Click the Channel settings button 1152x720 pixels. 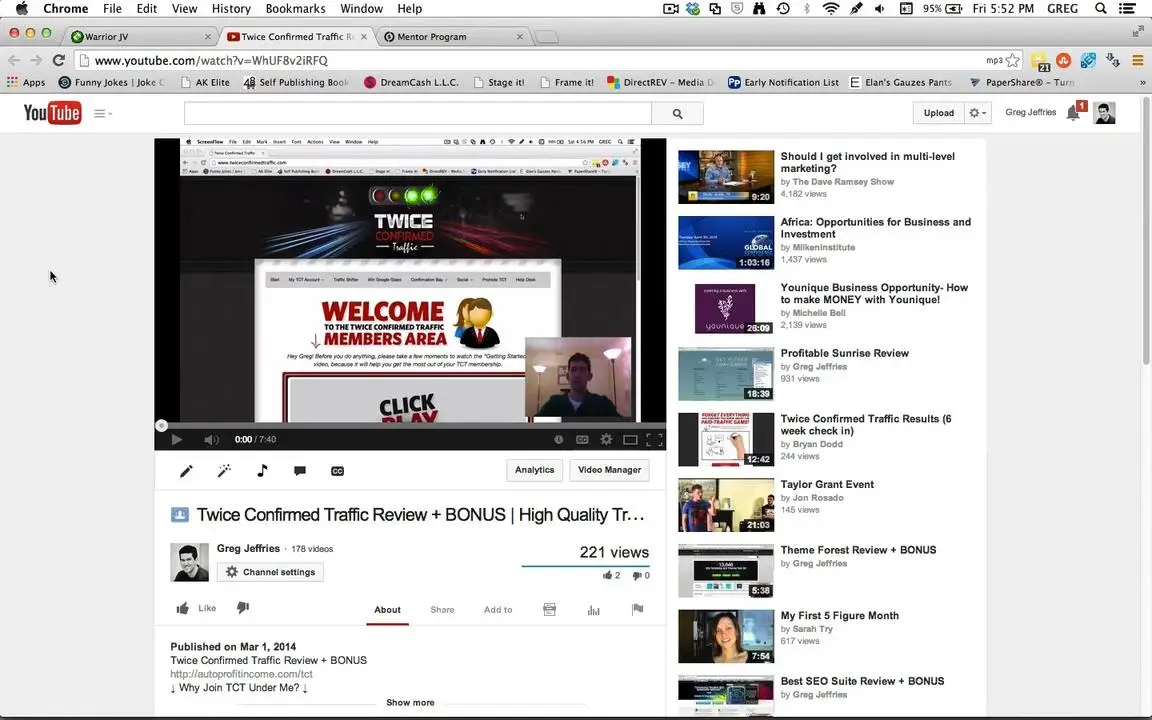(x=270, y=572)
